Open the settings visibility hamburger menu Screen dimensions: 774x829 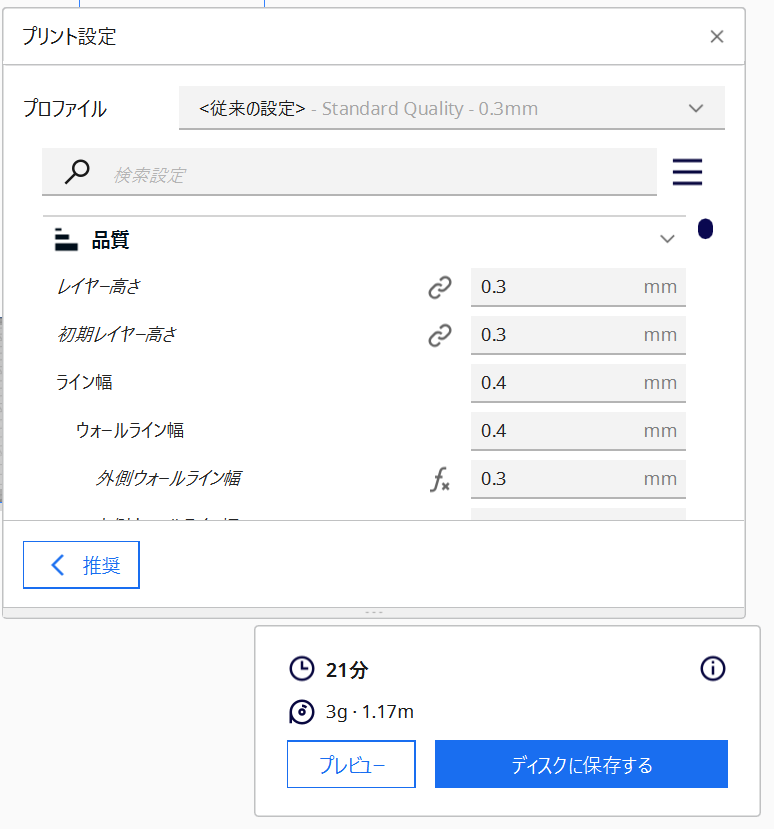pyautogui.click(x=687, y=172)
